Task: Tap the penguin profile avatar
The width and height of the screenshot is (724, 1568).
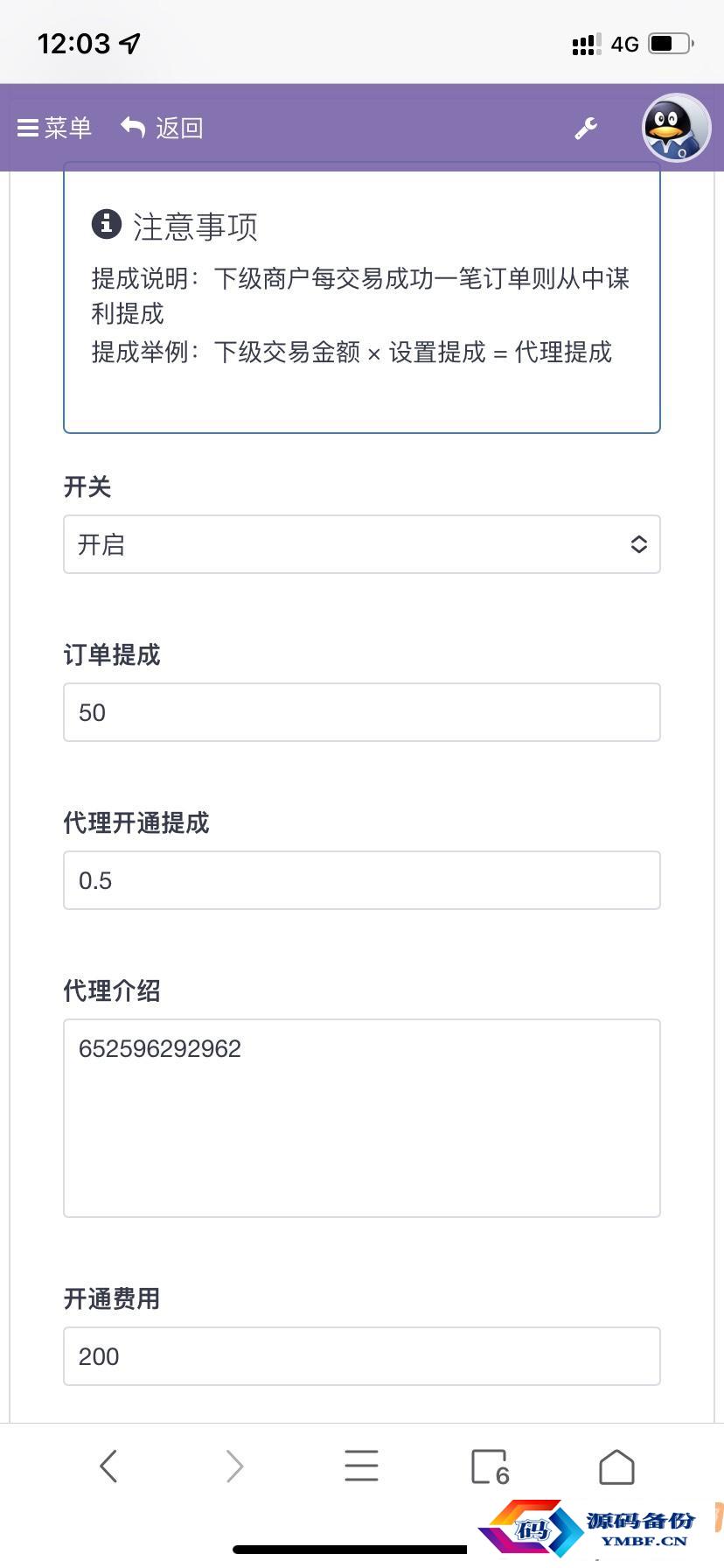Action: [676, 128]
